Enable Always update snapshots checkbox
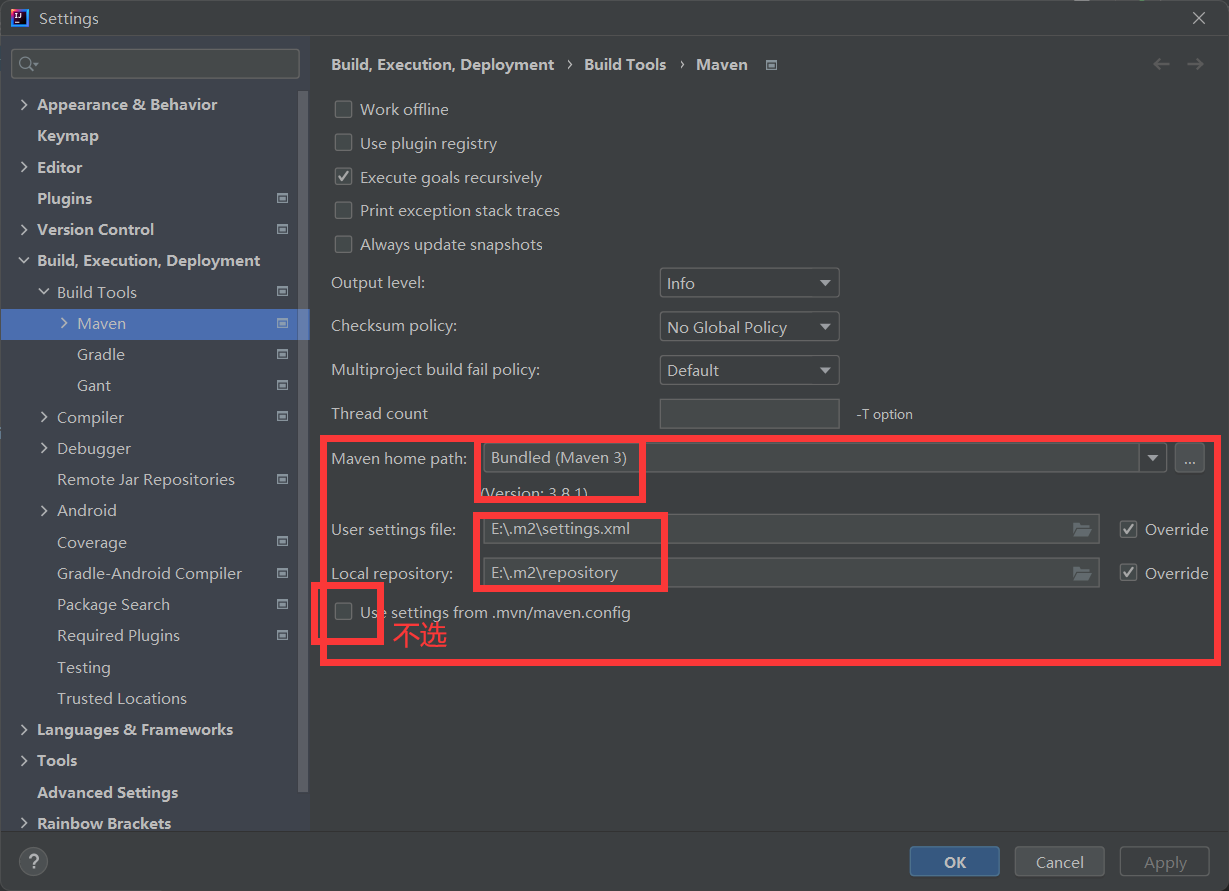 pyautogui.click(x=343, y=244)
